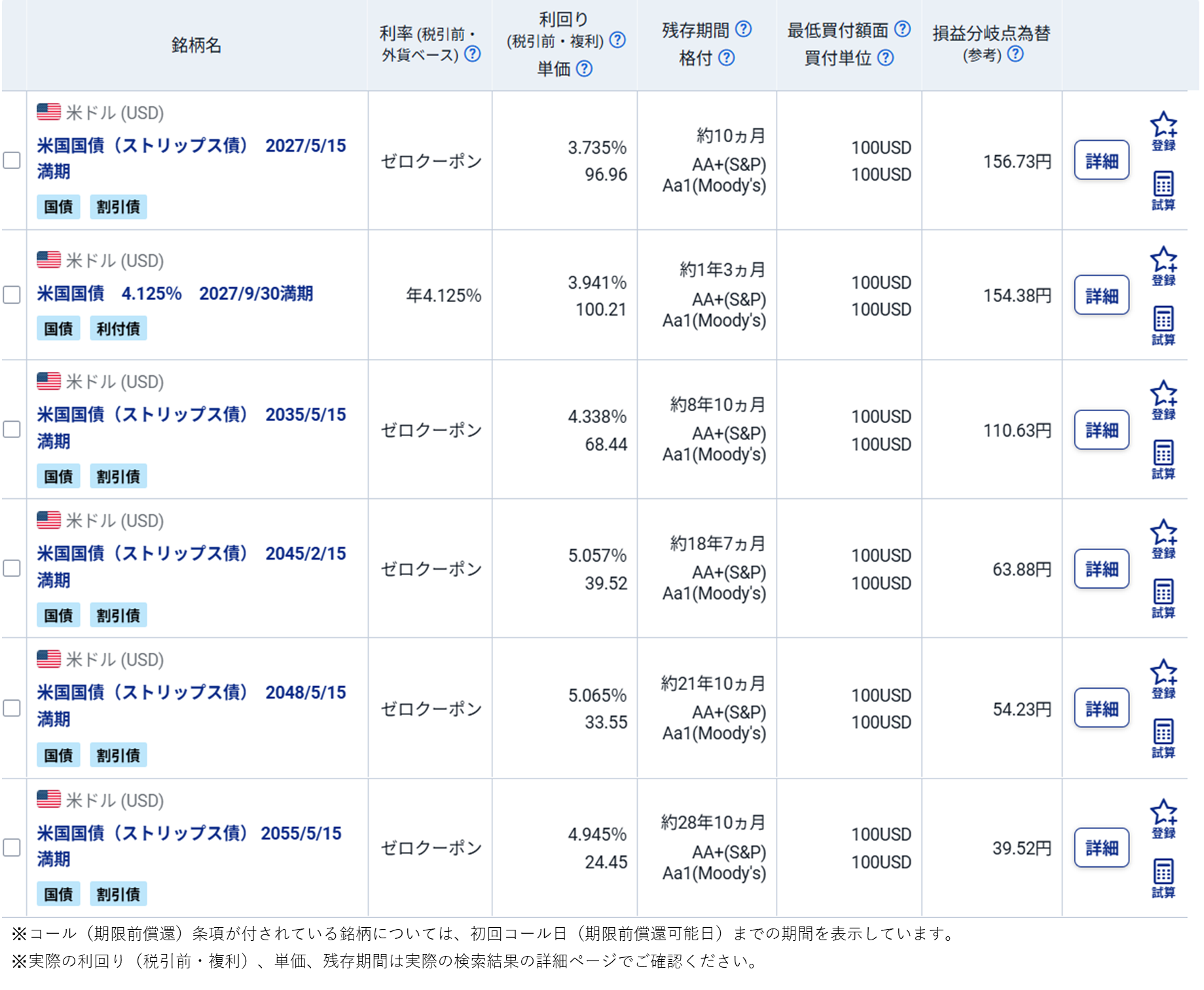The image size is (1204, 990).
Task: Check the box for 2045/2/15 strips bond
Action: pos(12,568)
